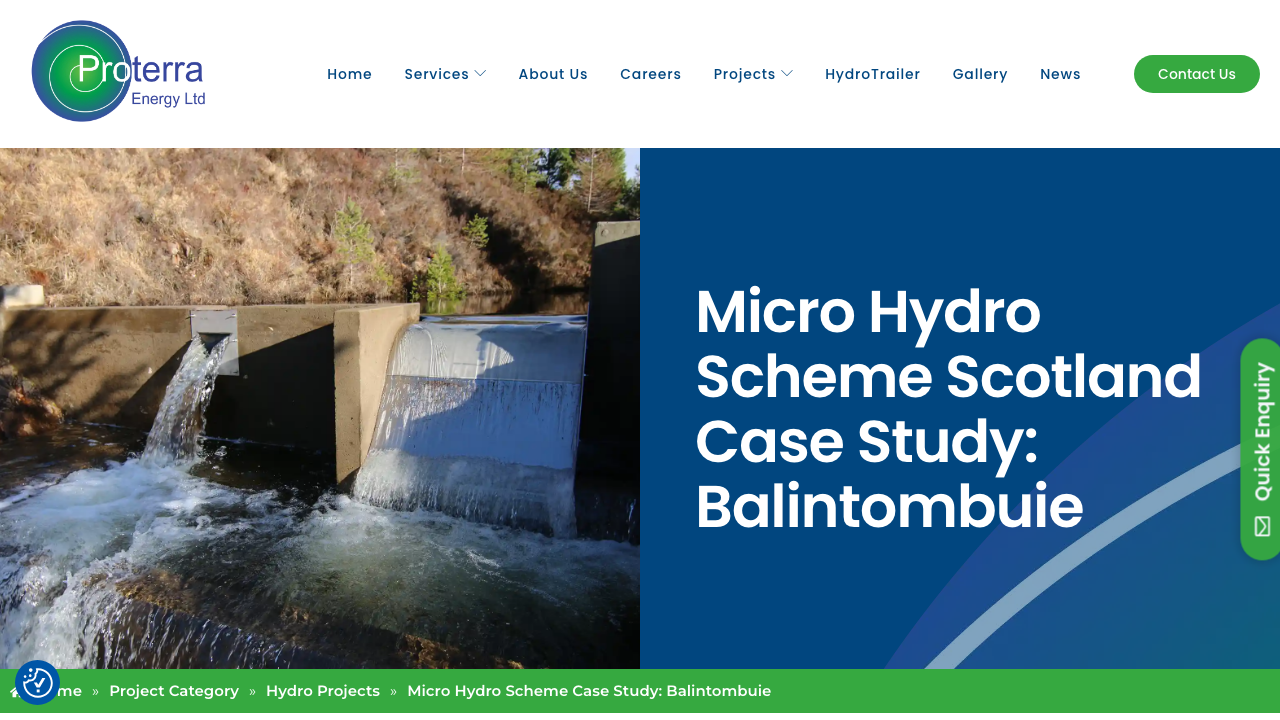Expand the Projects dropdown menu

[x=745, y=72]
